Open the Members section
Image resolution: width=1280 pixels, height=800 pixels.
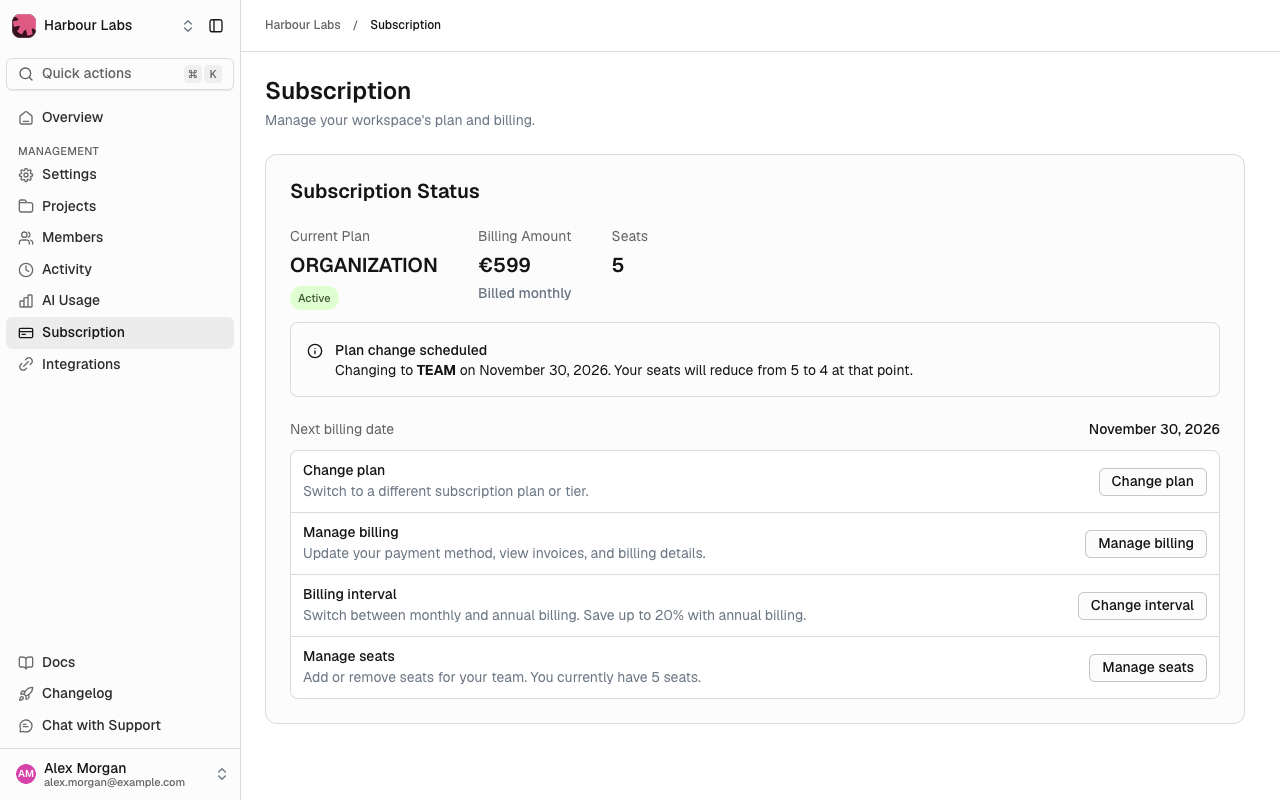120,238
